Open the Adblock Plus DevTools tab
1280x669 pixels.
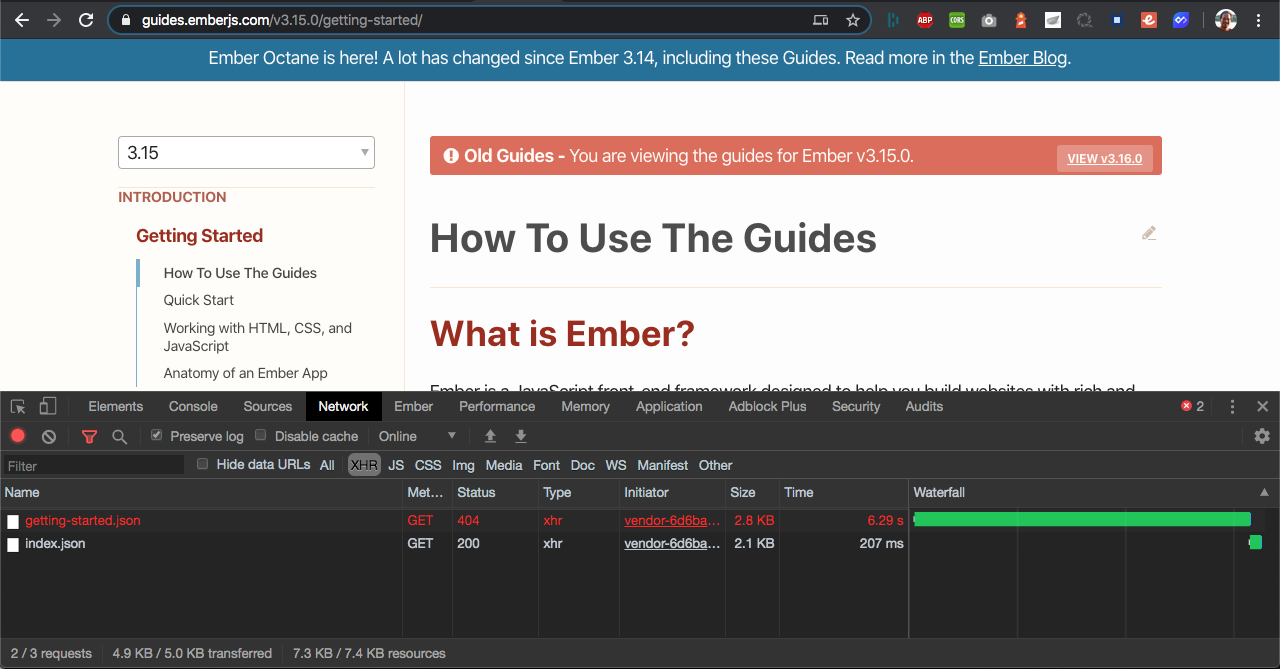click(x=767, y=406)
